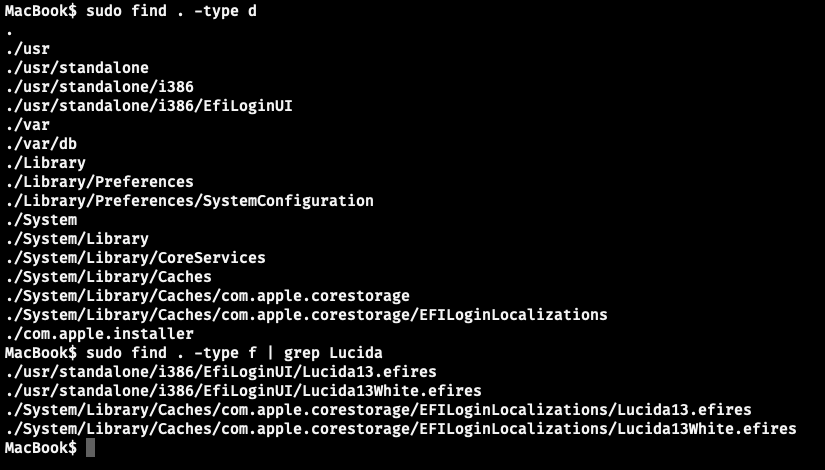Click the EFILoginLocalizations/Lucida13White.efires file path
Image resolution: width=825 pixels, height=470 pixels.
coord(400,429)
